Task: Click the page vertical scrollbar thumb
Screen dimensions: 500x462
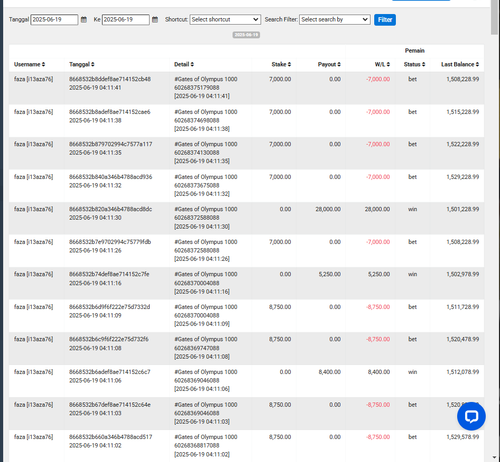Action: pyautogui.click(x=494, y=17)
